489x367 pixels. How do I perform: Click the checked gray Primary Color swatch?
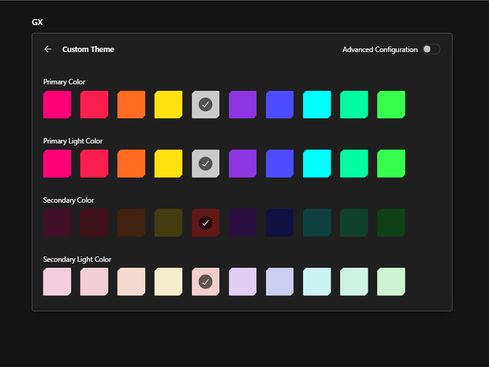click(206, 105)
